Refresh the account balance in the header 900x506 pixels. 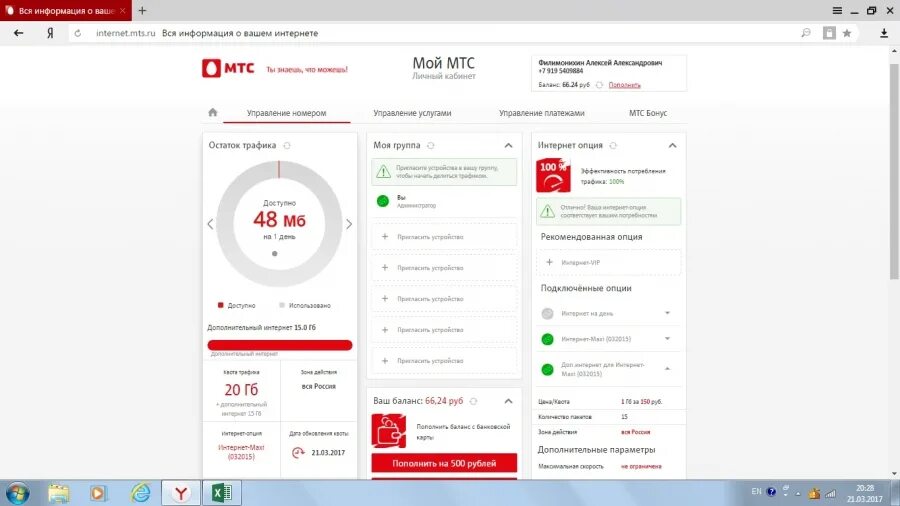(599, 85)
